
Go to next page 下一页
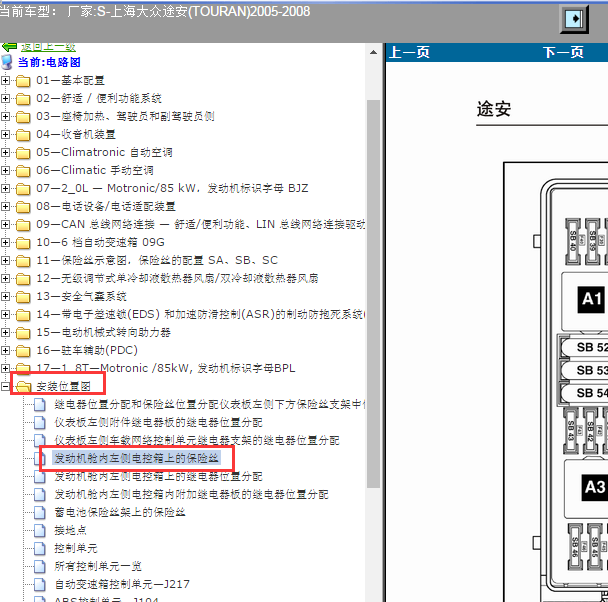point(563,52)
